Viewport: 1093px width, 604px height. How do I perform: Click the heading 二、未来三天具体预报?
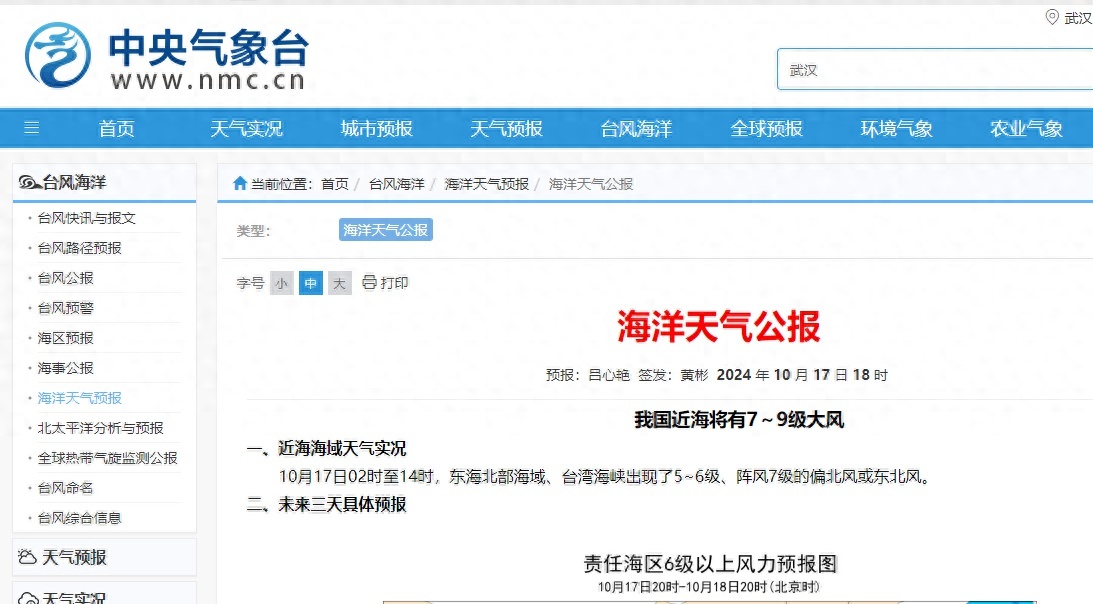pos(326,504)
